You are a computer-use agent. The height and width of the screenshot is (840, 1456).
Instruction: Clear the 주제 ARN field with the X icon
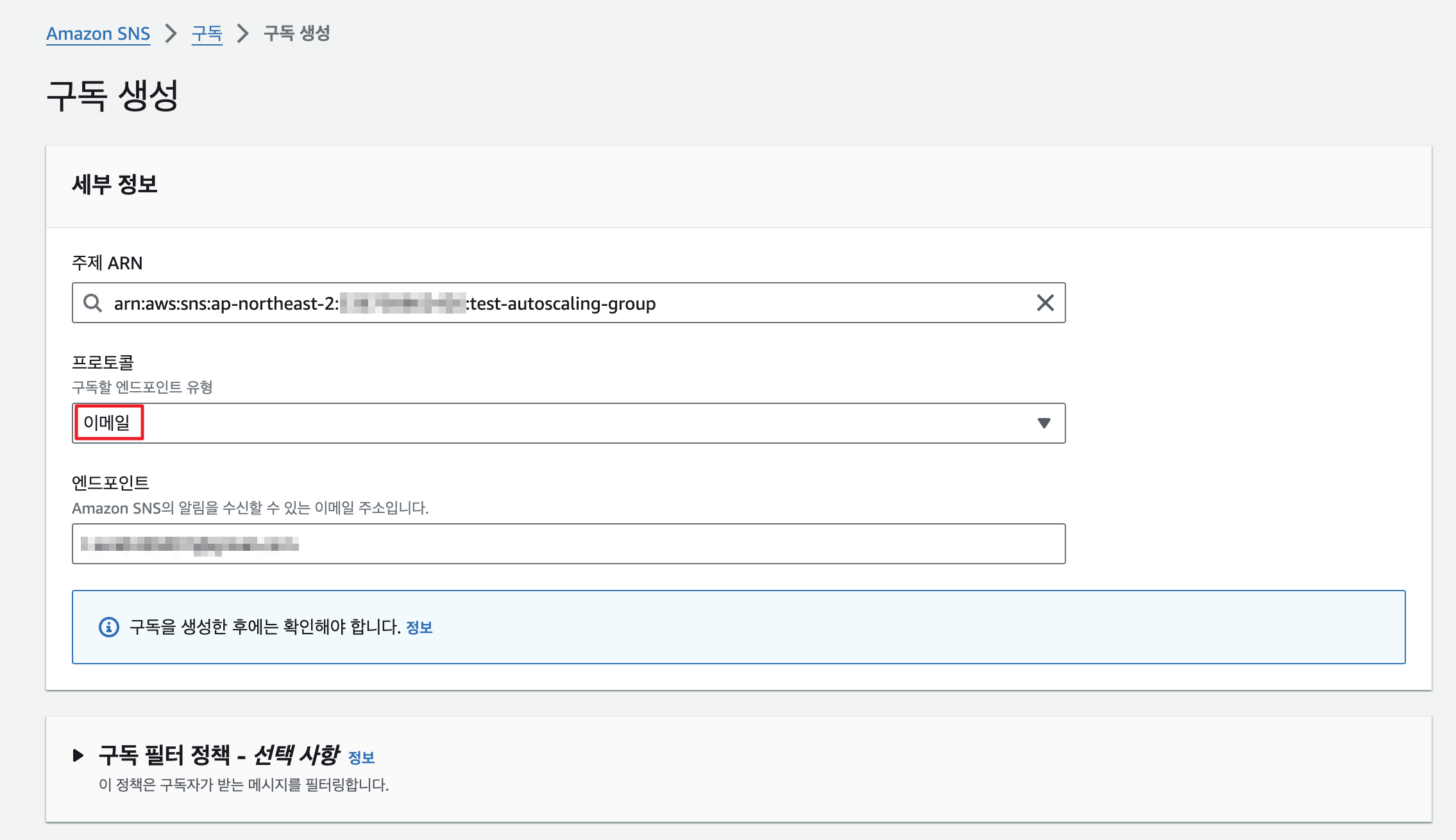1045,303
